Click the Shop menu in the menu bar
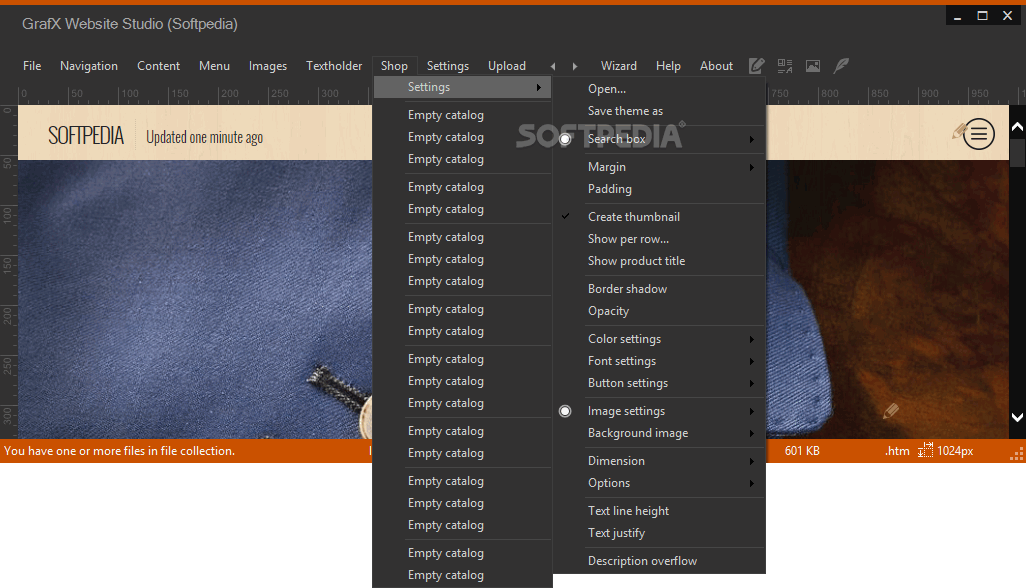This screenshot has height=588, width=1026. point(395,65)
